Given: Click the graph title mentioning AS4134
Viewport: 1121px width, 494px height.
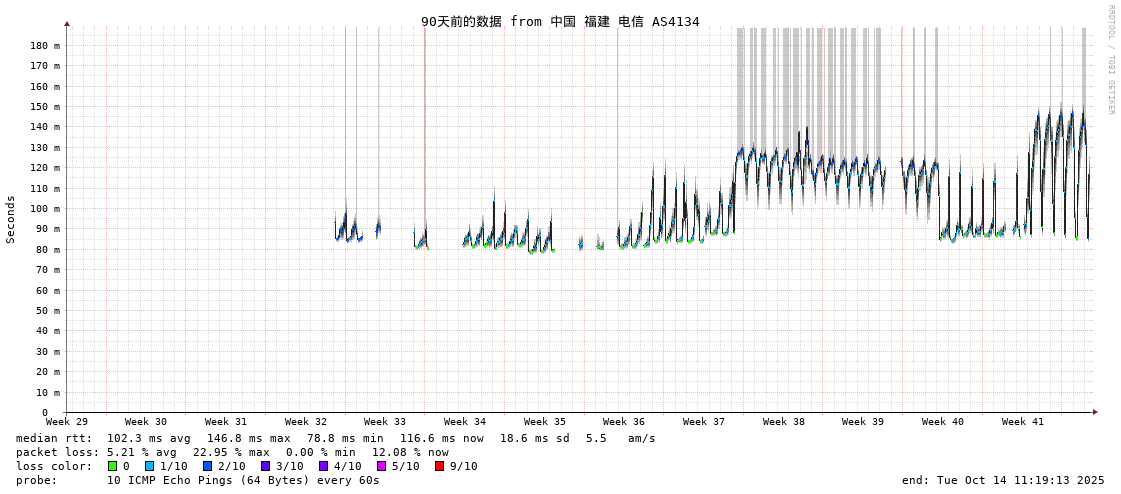Looking at the screenshot, I should pos(560,22).
